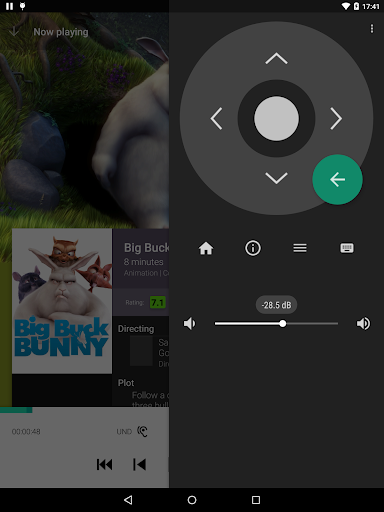Viewport: 384px width, 512px height.
Task: Open the home screen via house icon
Action: pyautogui.click(x=206, y=248)
